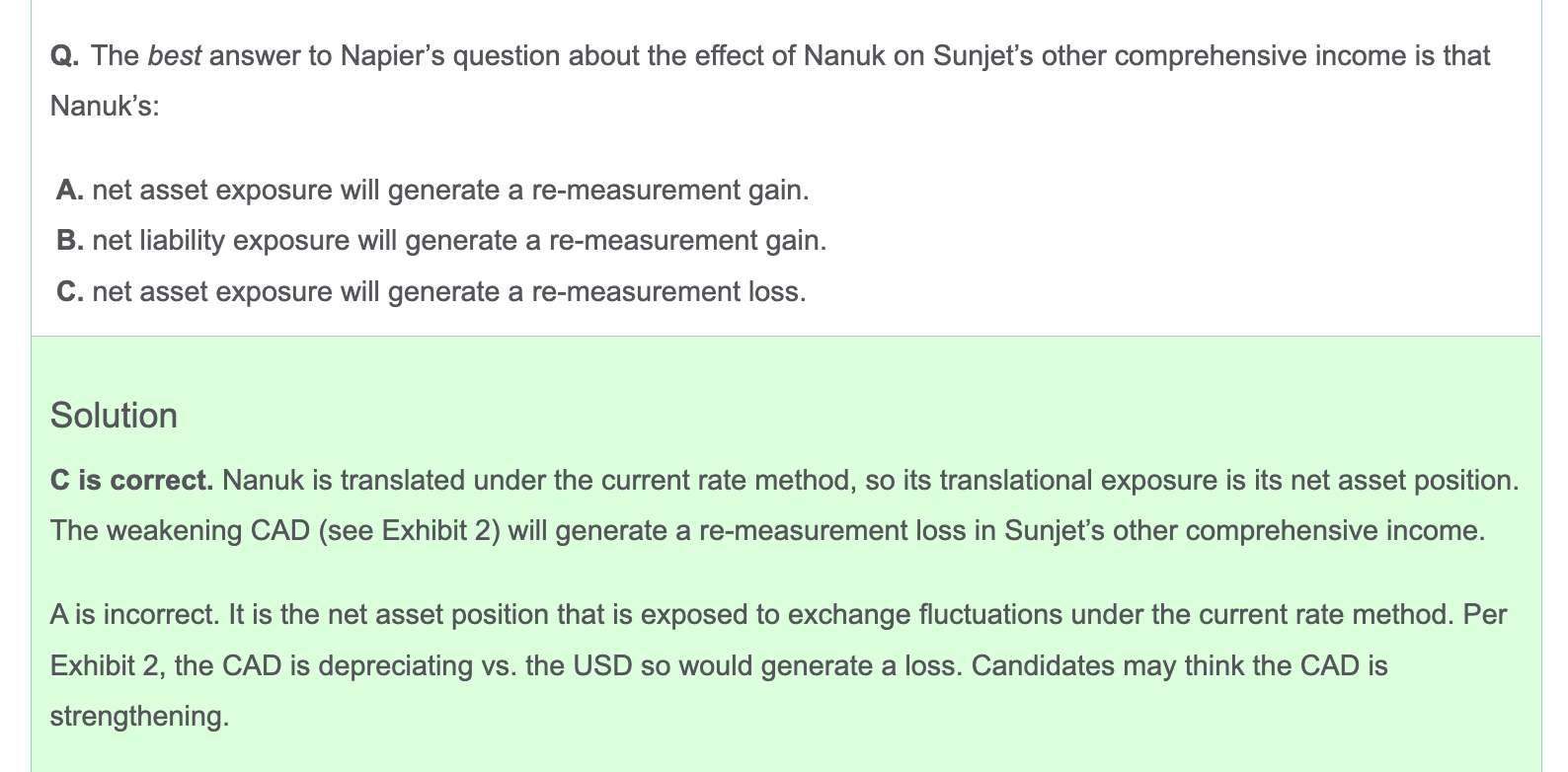Click the bold letter A option marker
This screenshot has height=772, width=1568.
click(x=70, y=190)
